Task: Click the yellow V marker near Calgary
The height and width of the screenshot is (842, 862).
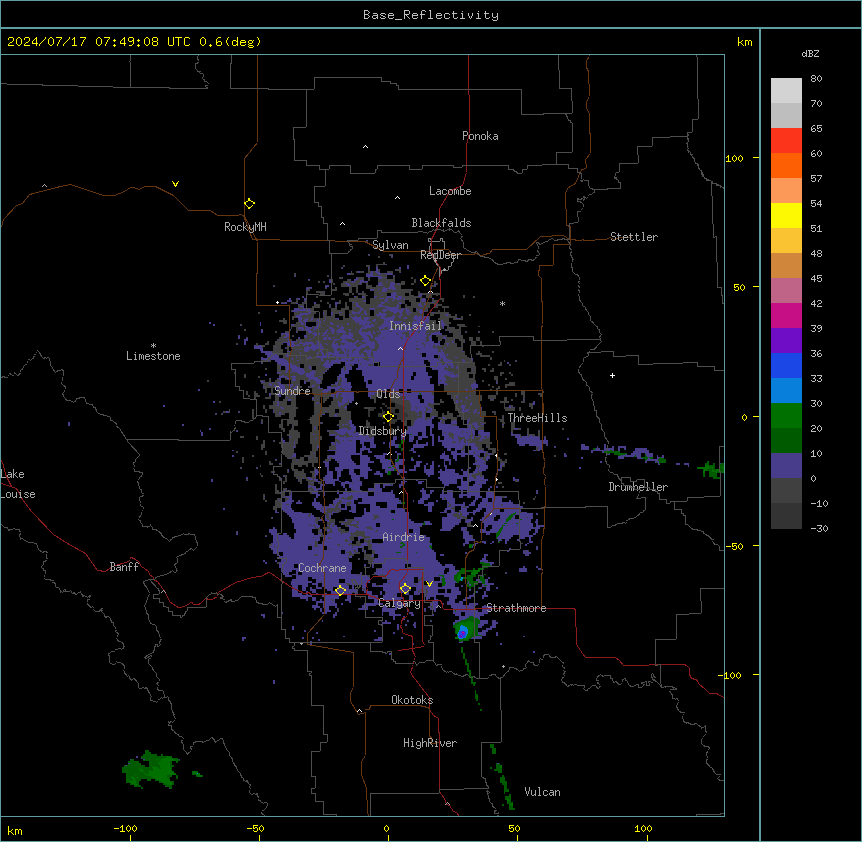Action: pos(429,584)
